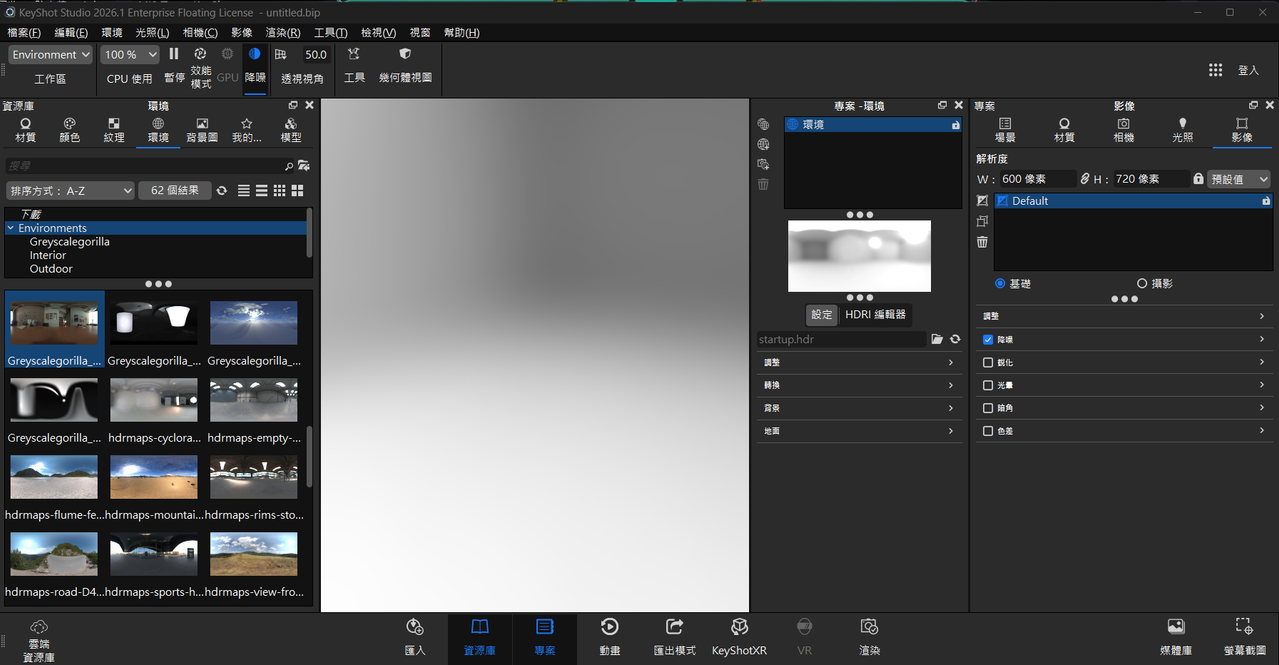This screenshot has height=665, width=1279.
Task: Click the 登入 sign-in button
Action: pyautogui.click(x=1248, y=70)
